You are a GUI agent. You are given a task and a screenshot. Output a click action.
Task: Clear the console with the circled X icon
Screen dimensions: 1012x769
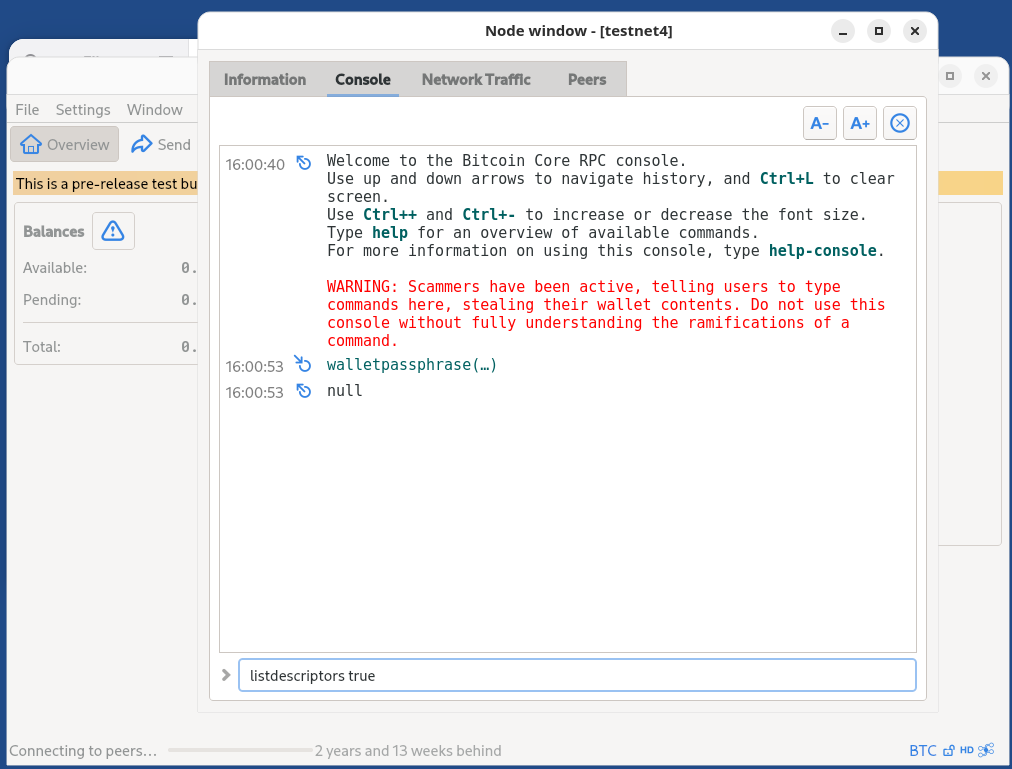pos(900,123)
